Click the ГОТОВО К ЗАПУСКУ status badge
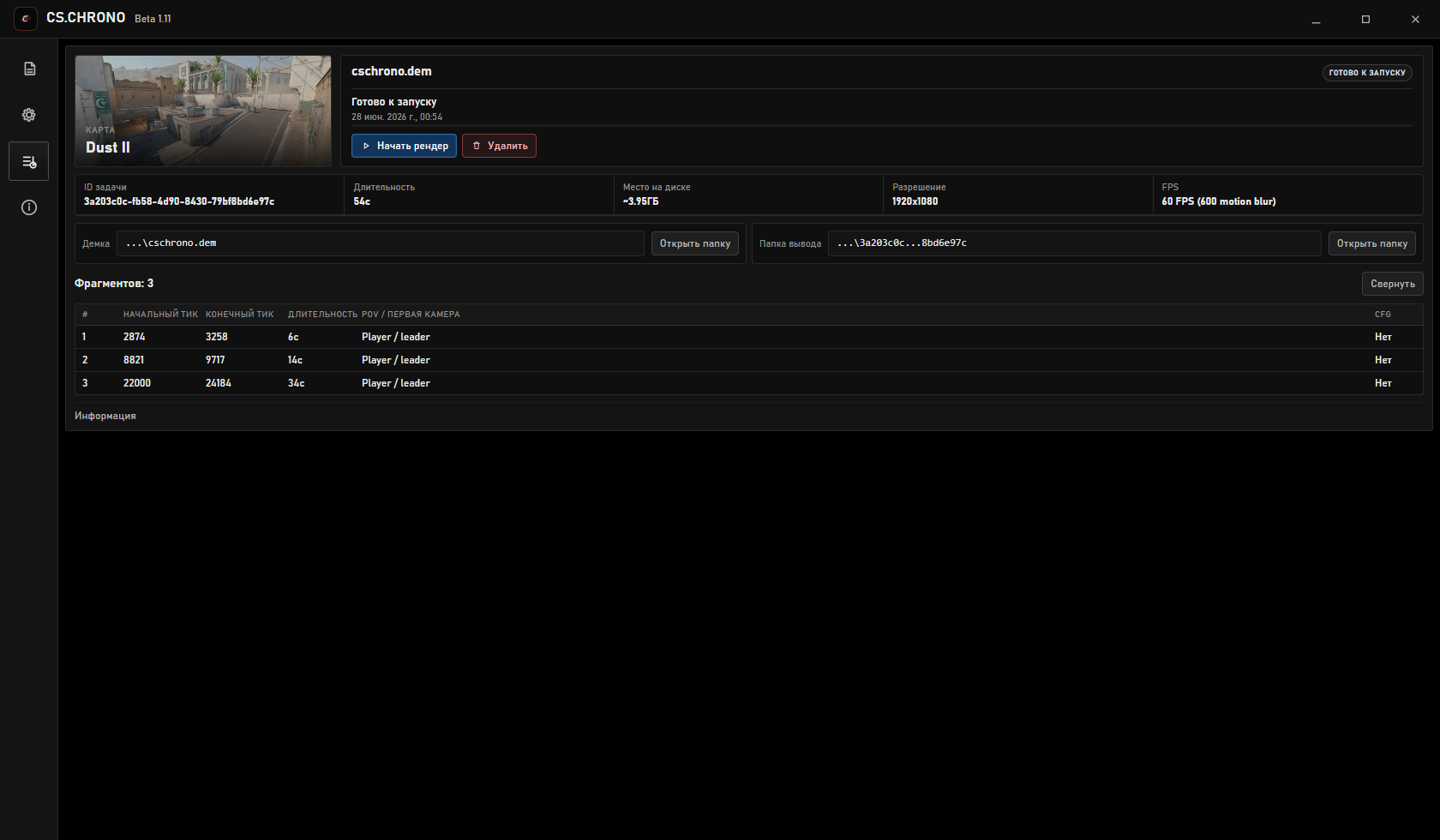The image size is (1440, 840). coord(1367,73)
